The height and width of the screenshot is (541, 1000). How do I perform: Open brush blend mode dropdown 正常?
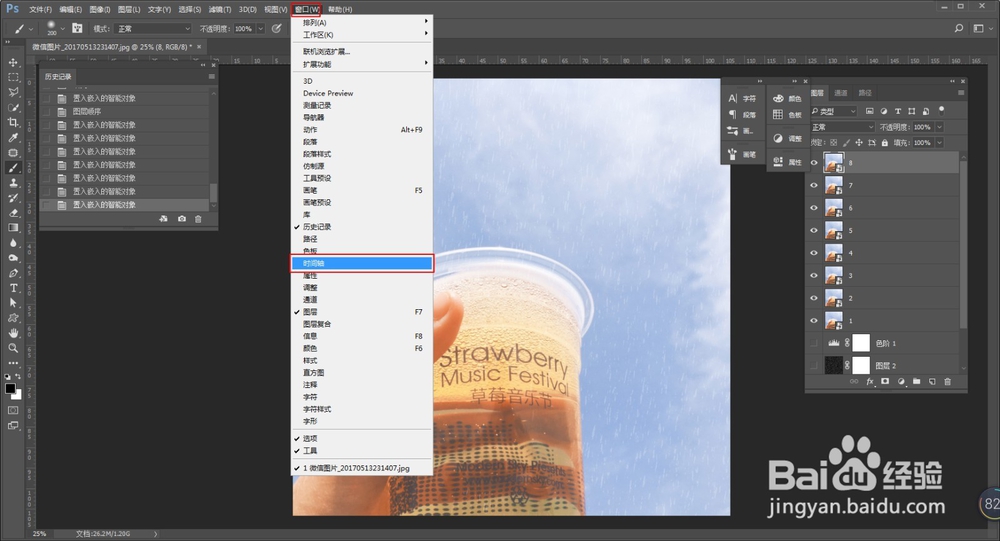coord(153,29)
